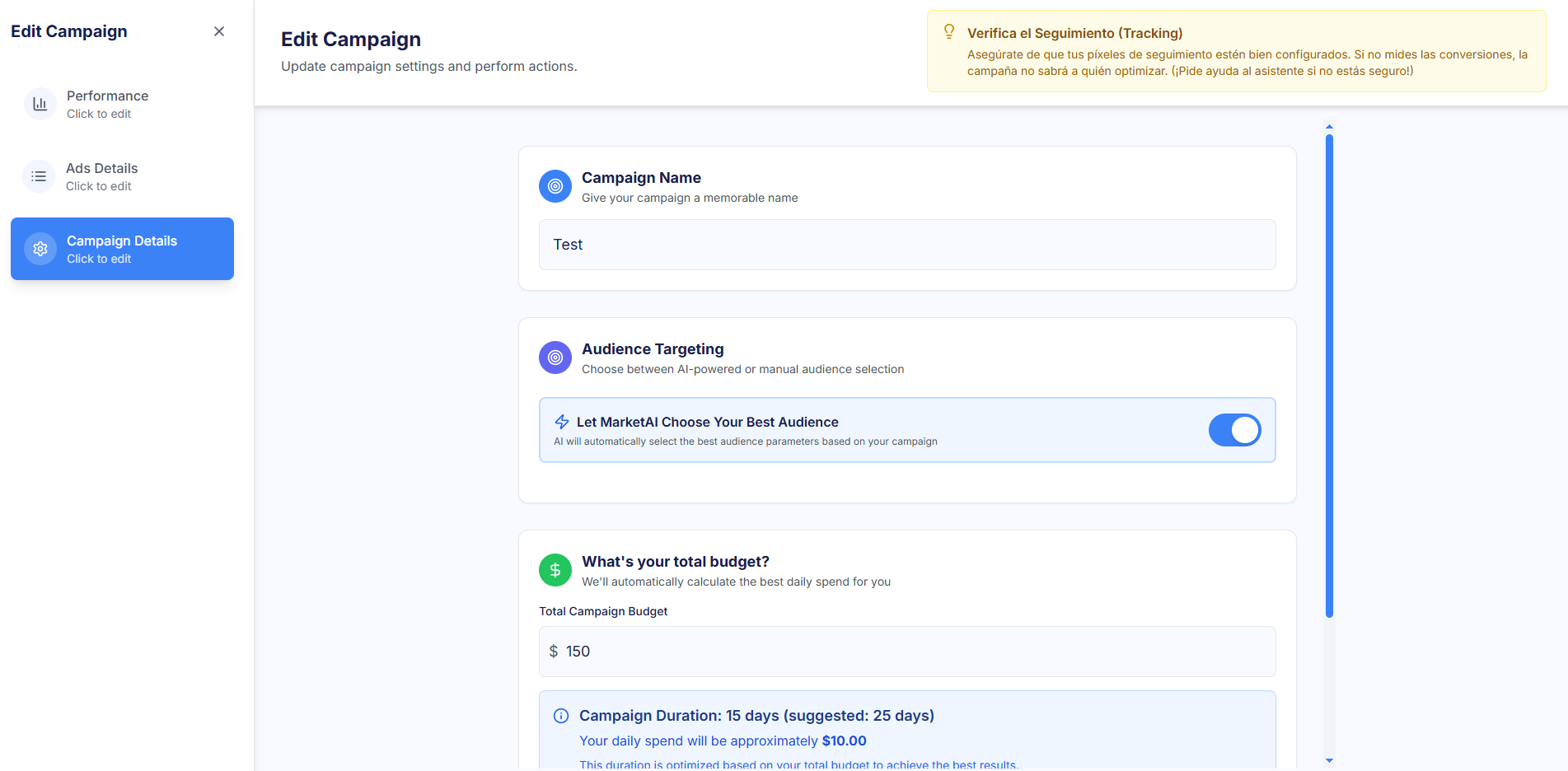Disable the MarketAI audience toggle
The width and height of the screenshot is (1568, 771).
coord(1233,430)
